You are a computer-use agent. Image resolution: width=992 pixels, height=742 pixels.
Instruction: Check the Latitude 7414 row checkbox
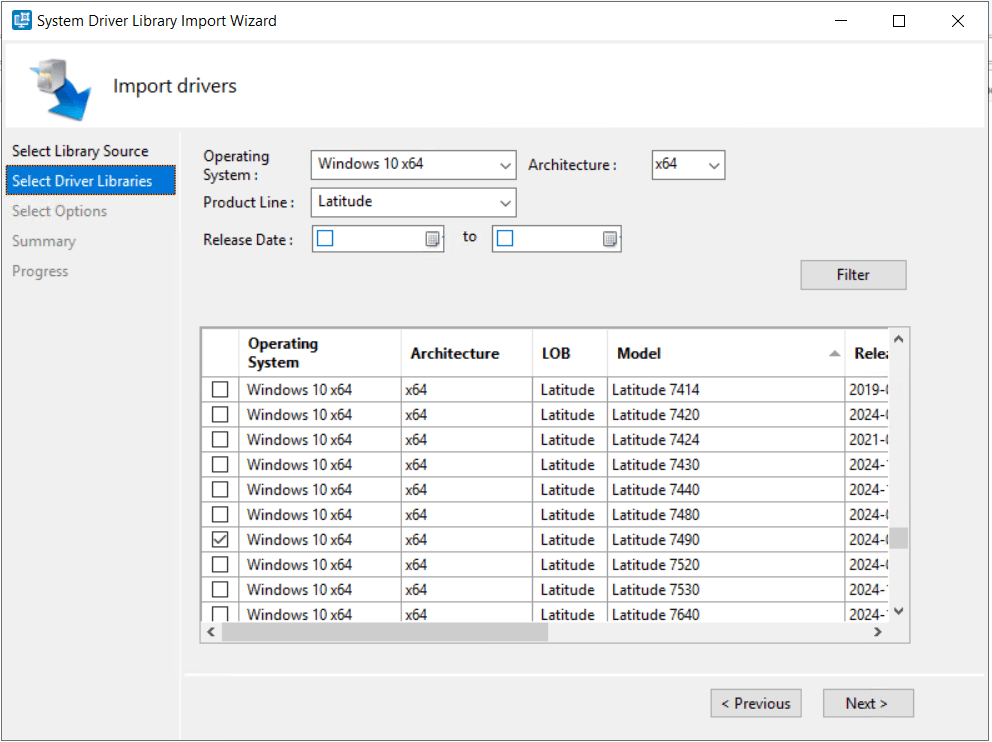point(220,390)
